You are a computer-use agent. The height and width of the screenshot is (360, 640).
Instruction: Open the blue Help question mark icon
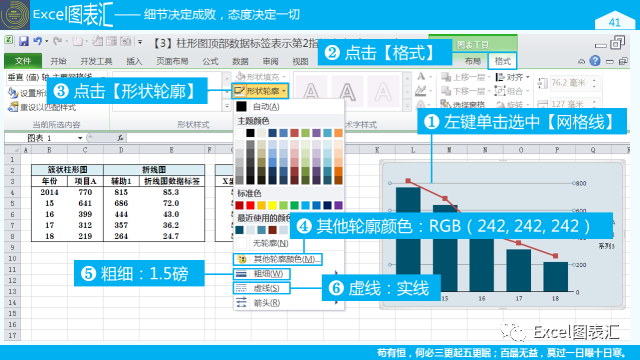tap(595, 61)
